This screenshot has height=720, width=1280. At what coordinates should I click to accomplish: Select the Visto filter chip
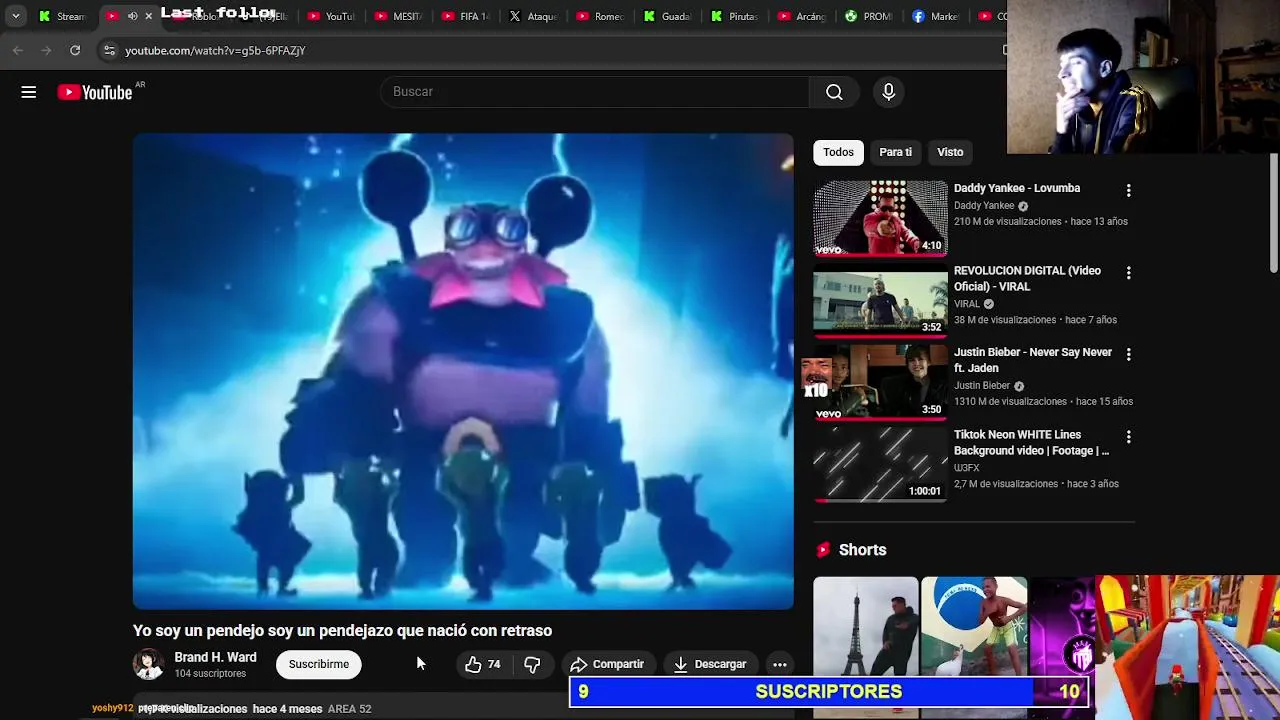point(950,152)
